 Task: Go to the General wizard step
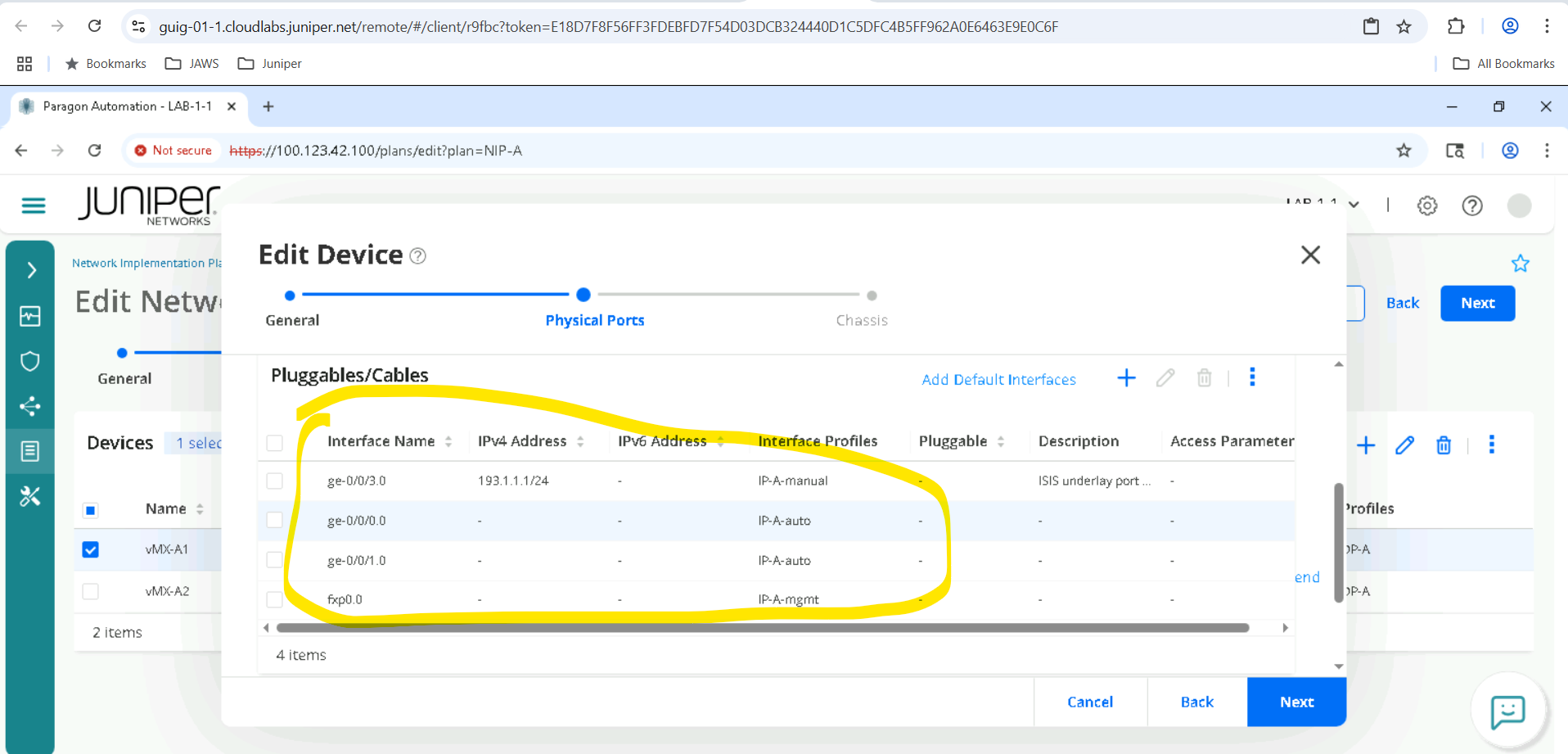click(x=291, y=296)
